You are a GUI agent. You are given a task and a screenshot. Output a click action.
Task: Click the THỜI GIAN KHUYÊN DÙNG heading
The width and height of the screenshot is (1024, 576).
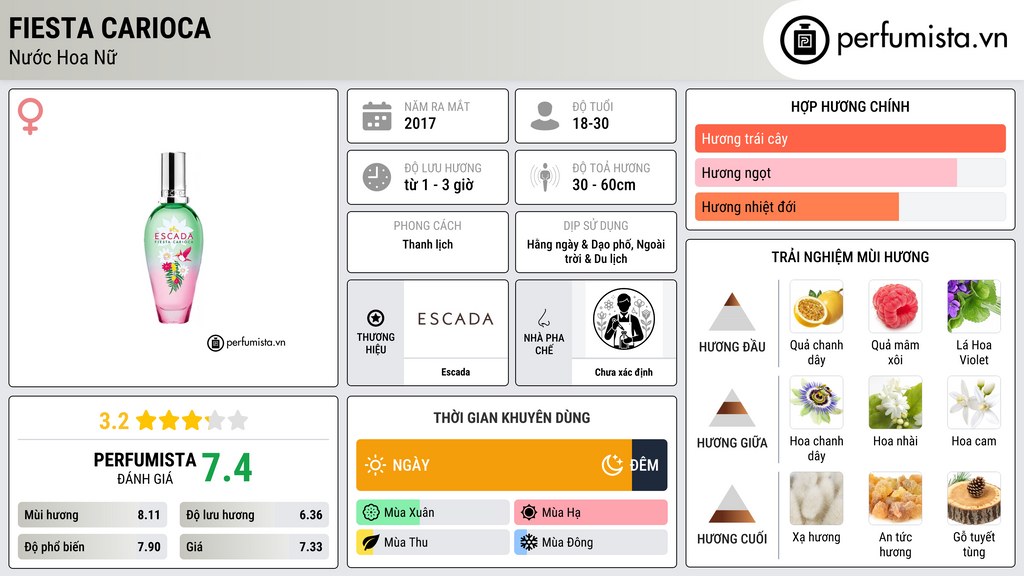pos(512,418)
